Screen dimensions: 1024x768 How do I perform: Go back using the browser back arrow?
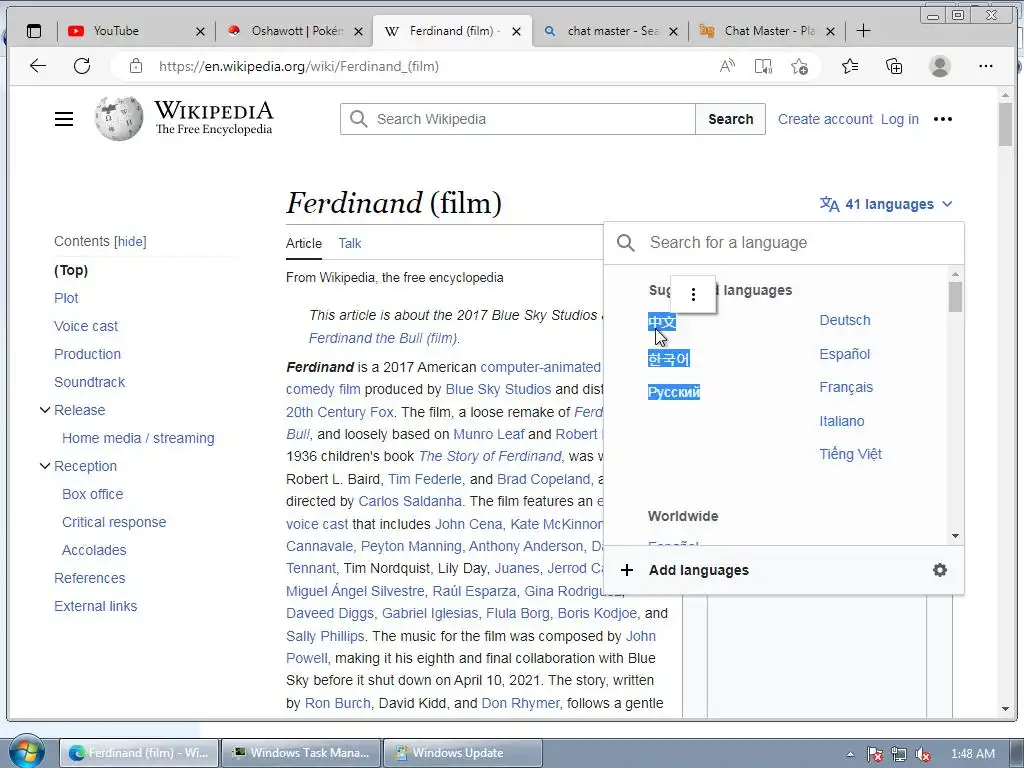click(x=38, y=66)
